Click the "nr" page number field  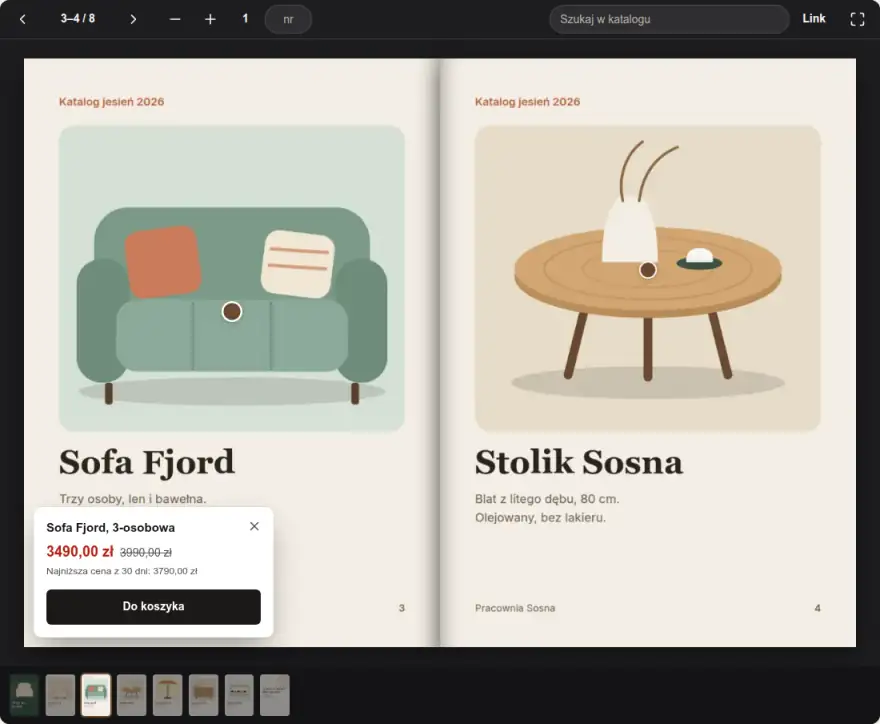(288, 19)
